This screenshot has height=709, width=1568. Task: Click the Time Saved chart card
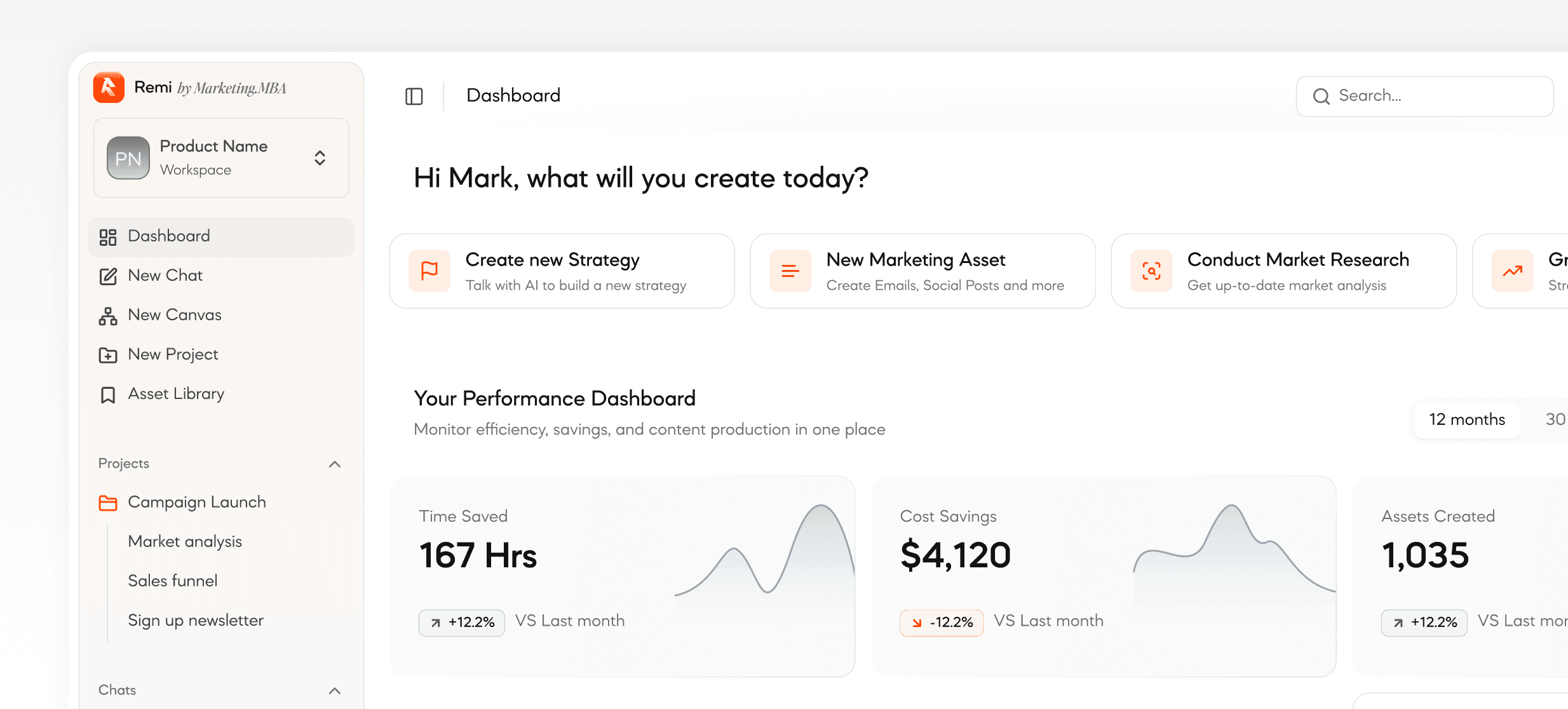point(623,576)
